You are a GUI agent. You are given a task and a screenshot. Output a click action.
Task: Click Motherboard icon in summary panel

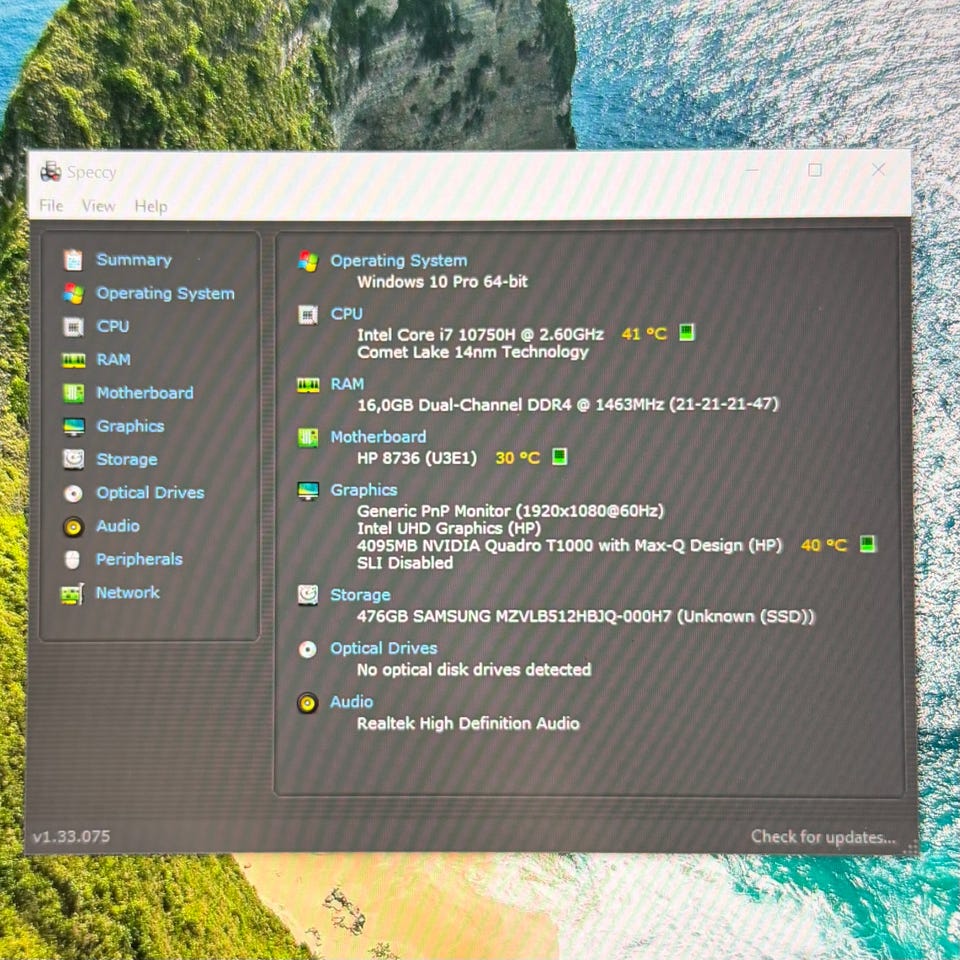[x=308, y=438]
